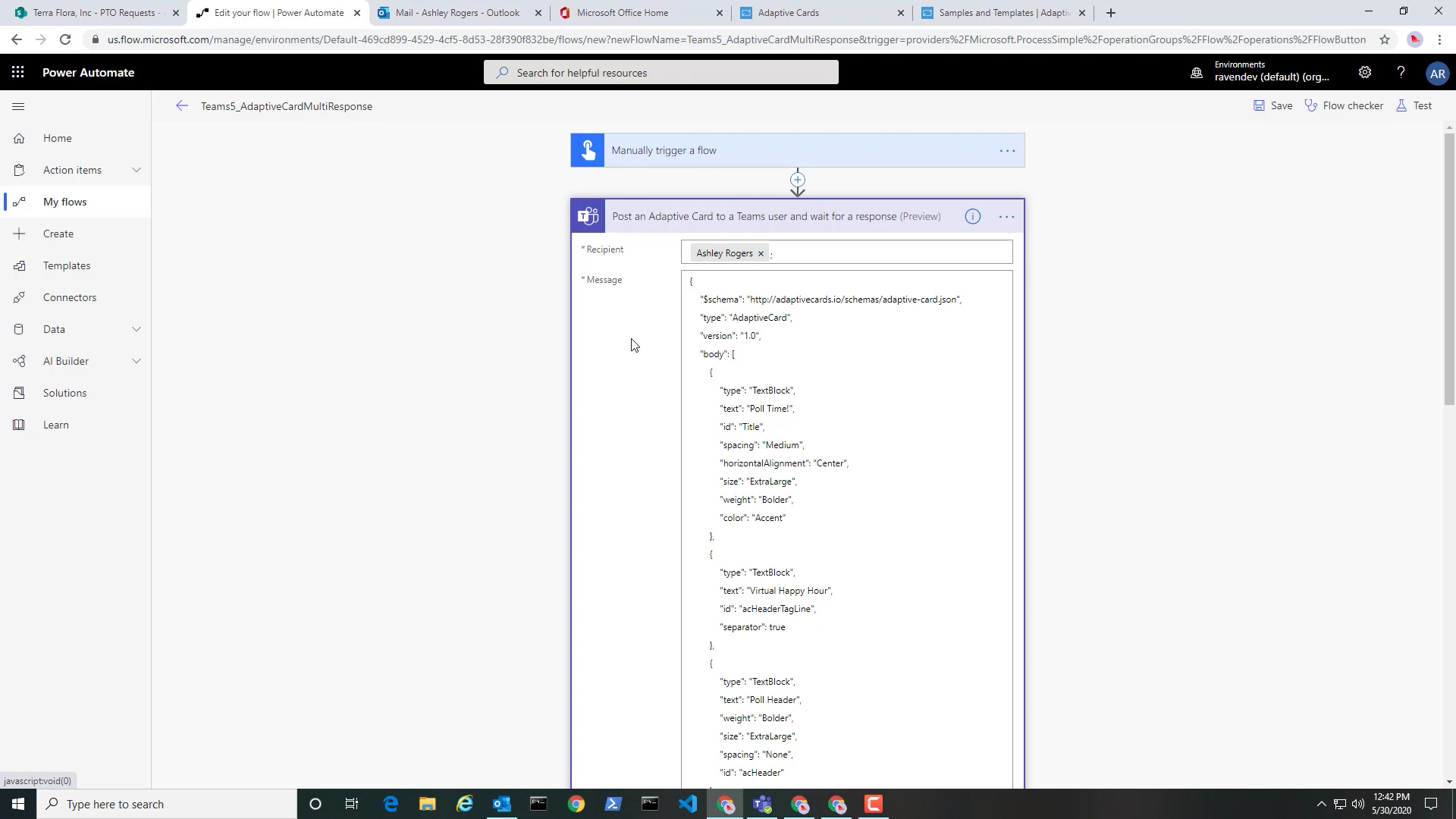The width and height of the screenshot is (1456, 819).
Task: Open the Windows Start menu
Action: coord(18,804)
